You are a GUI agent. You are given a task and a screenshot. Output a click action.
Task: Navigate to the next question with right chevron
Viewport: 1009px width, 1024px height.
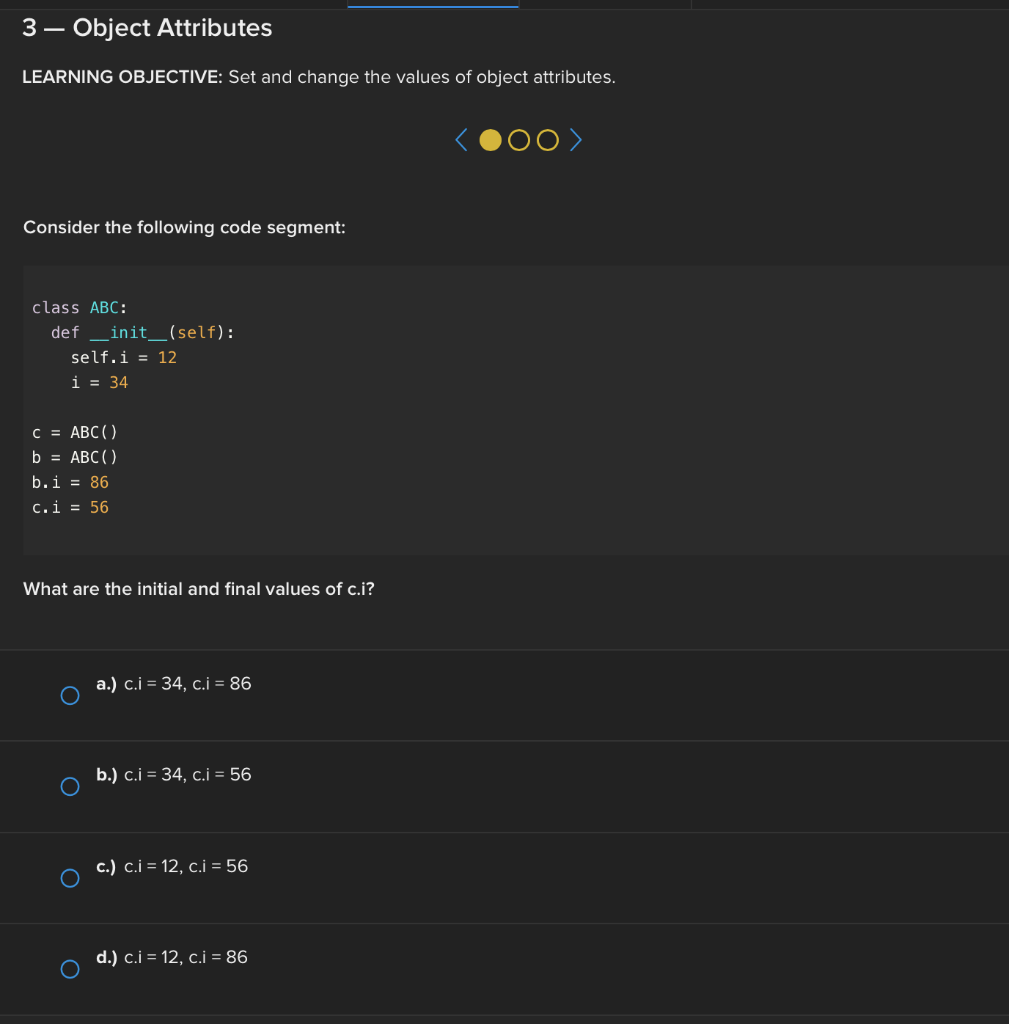(575, 140)
